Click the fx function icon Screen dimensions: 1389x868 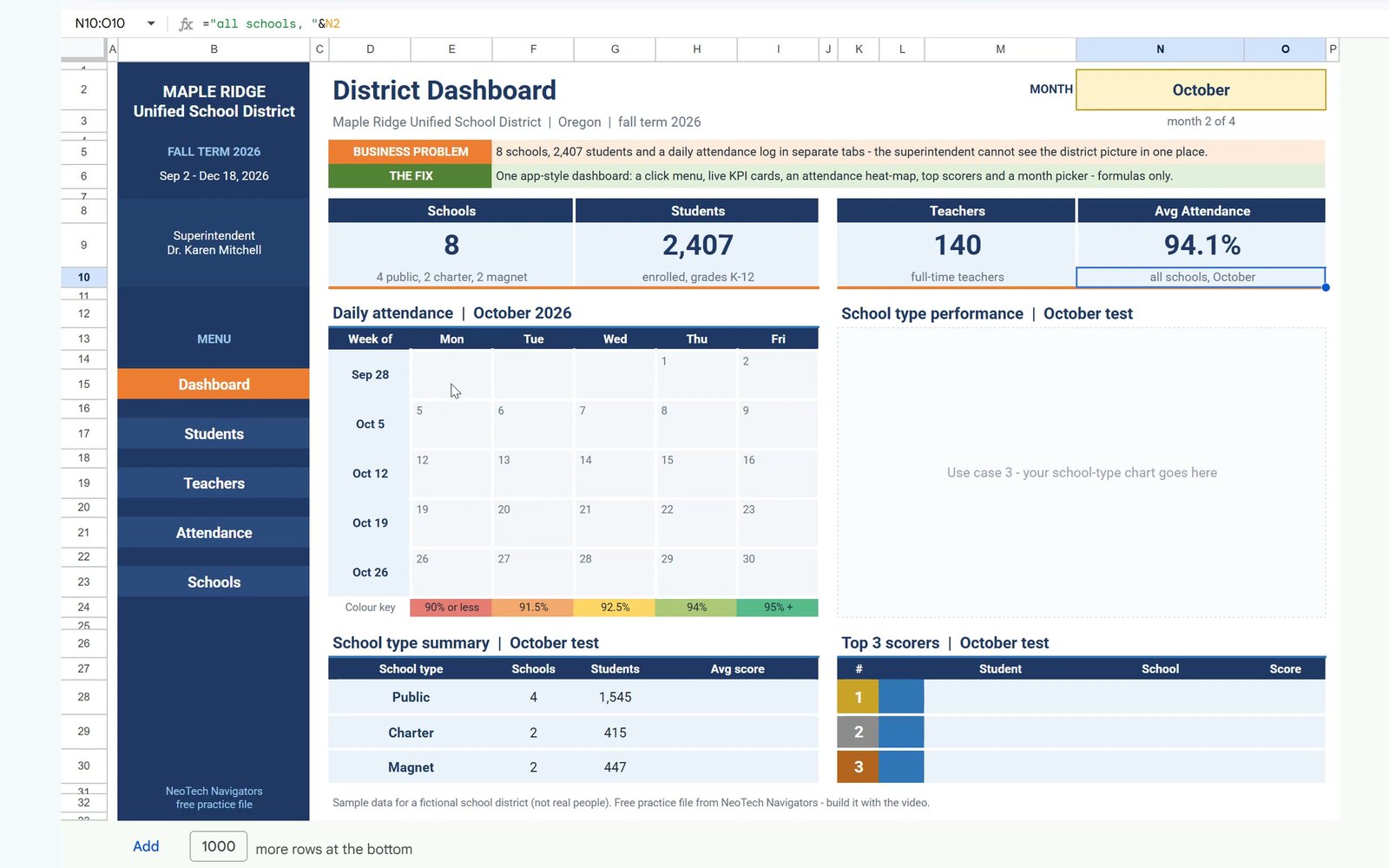[x=185, y=23]
